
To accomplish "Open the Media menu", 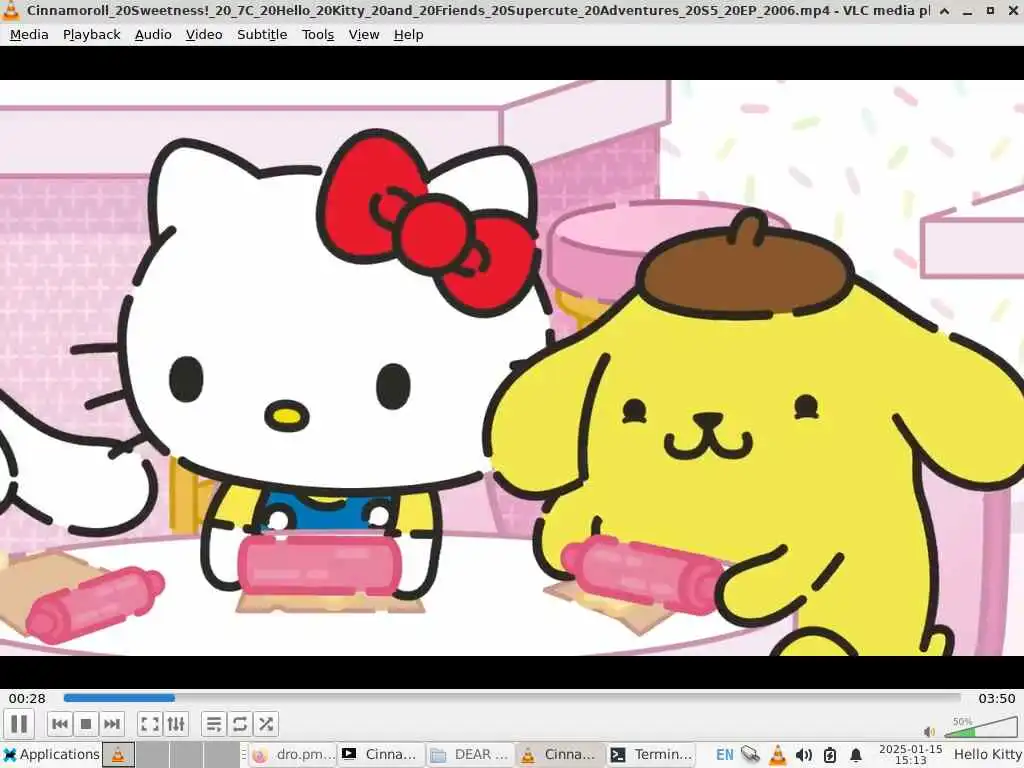I will pos(29,35).
